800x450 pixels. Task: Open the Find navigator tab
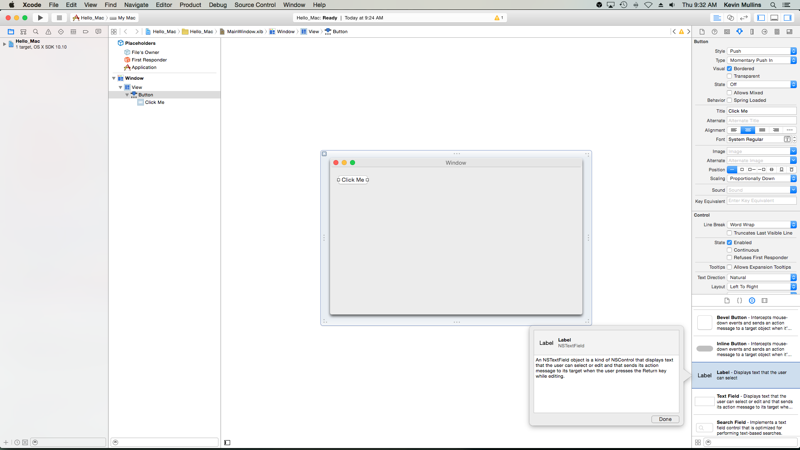coord(36,32)
